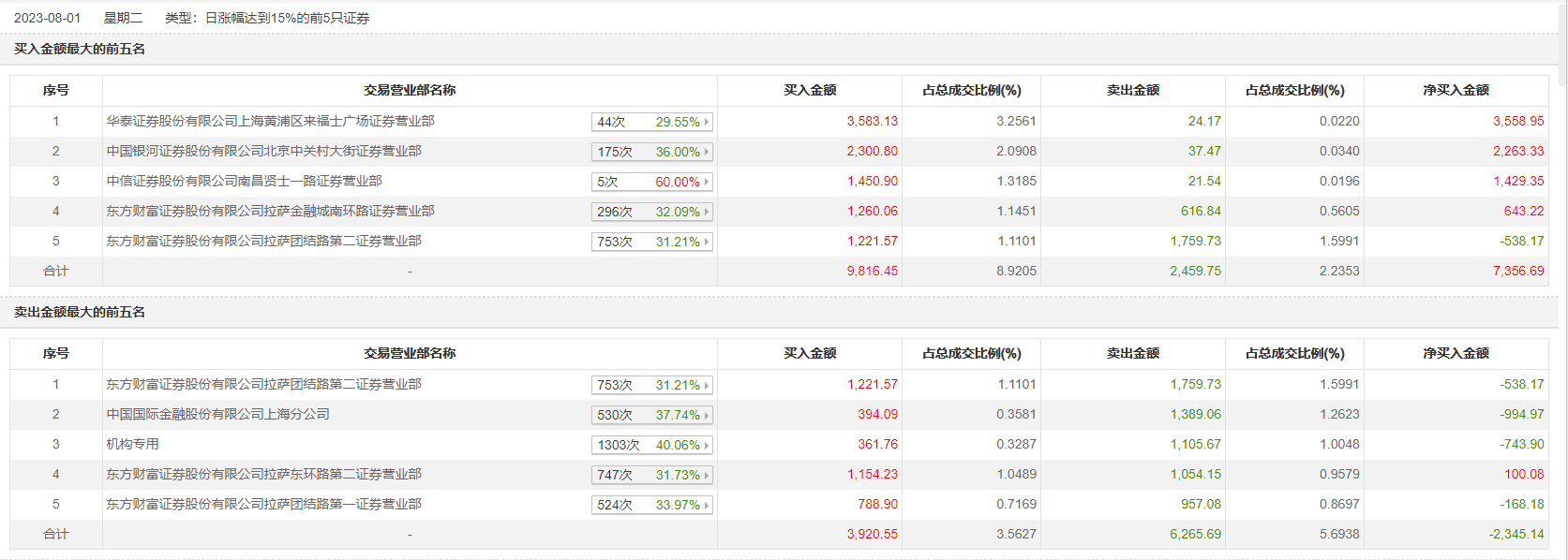
Task: Click arrow on 5次 60.00% box
Action: (x=707, y=182)
